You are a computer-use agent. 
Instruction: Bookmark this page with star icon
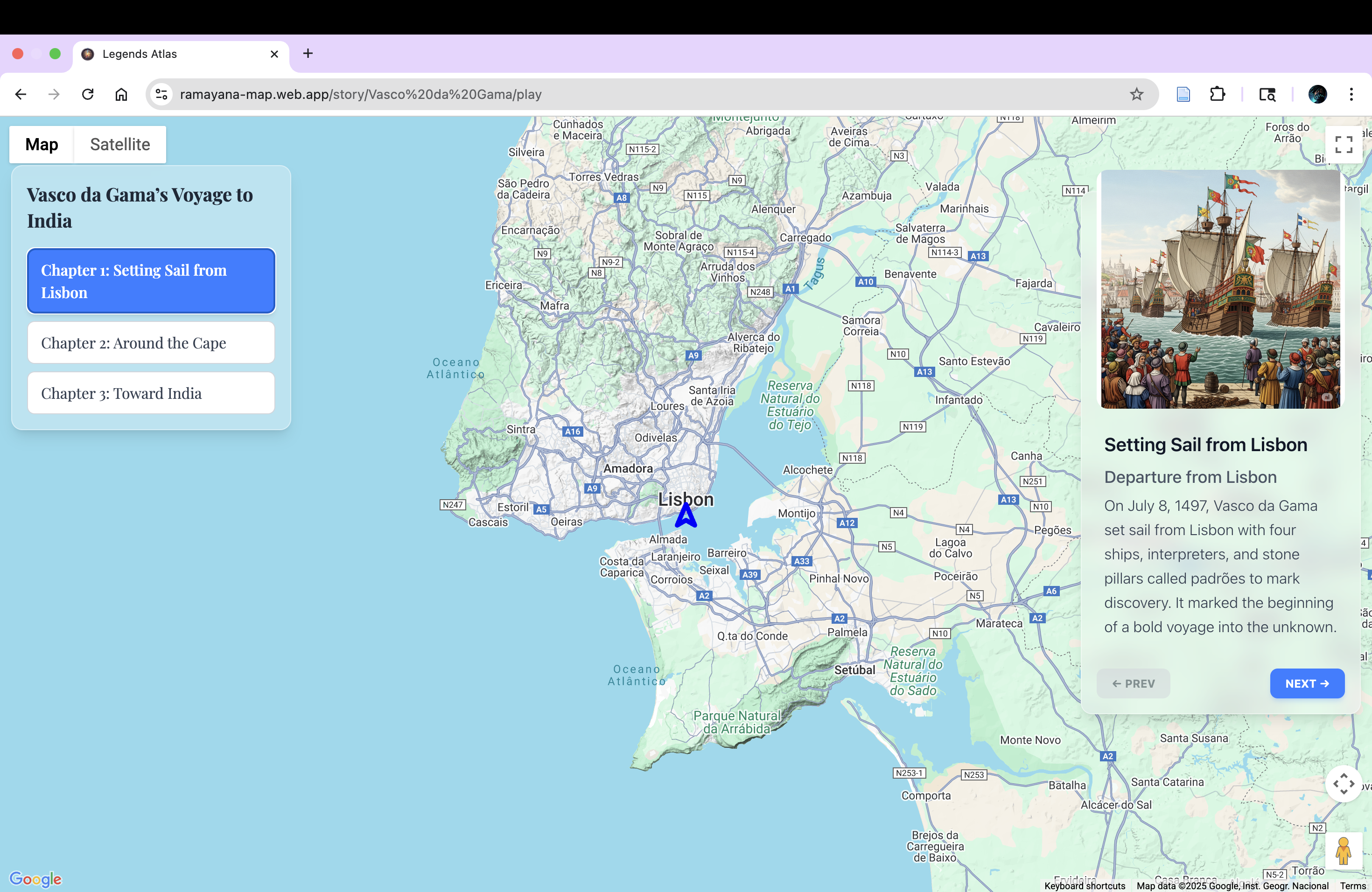click(1136, 94)
